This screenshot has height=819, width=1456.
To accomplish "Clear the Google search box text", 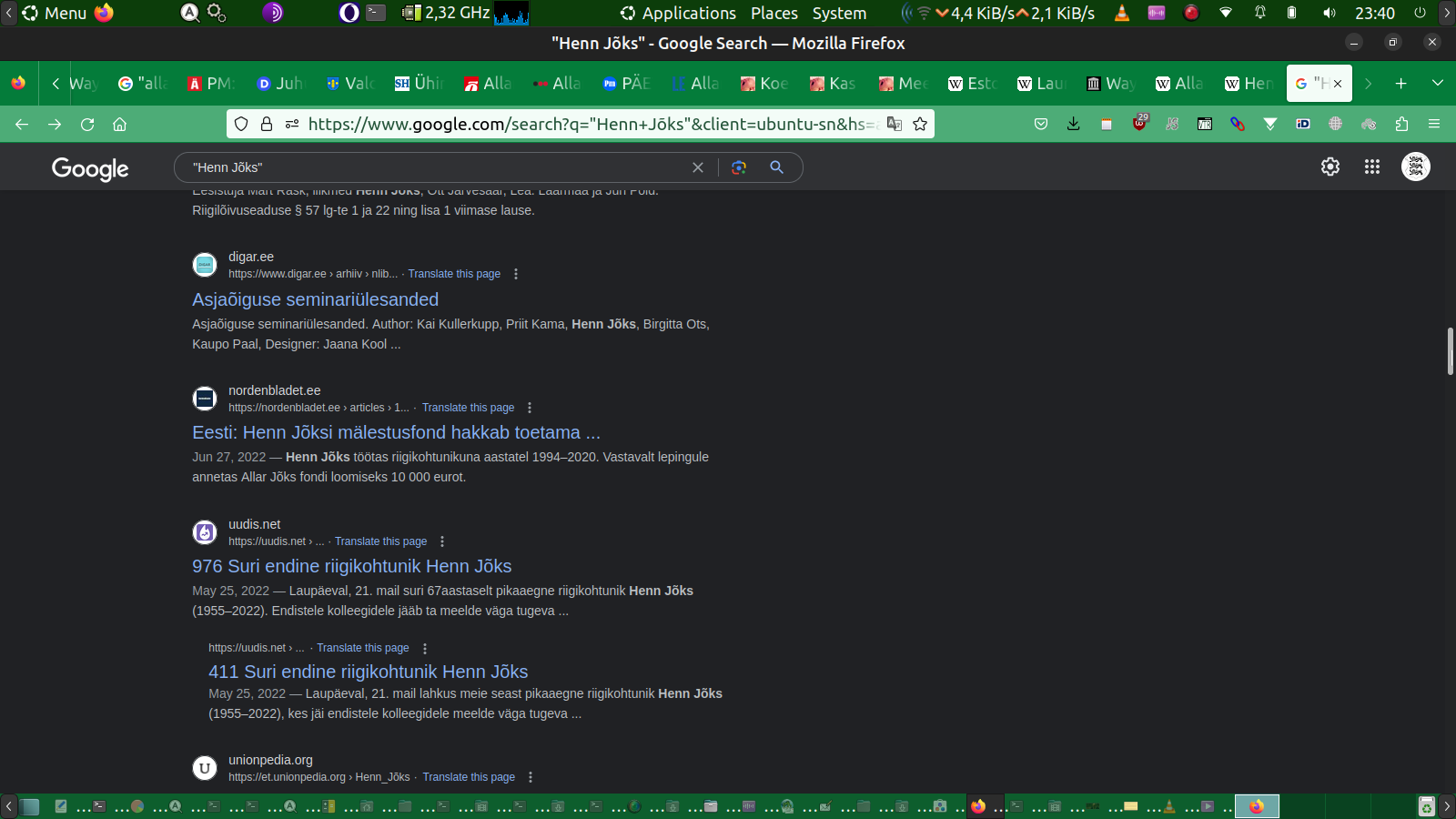I will [698, 167].
